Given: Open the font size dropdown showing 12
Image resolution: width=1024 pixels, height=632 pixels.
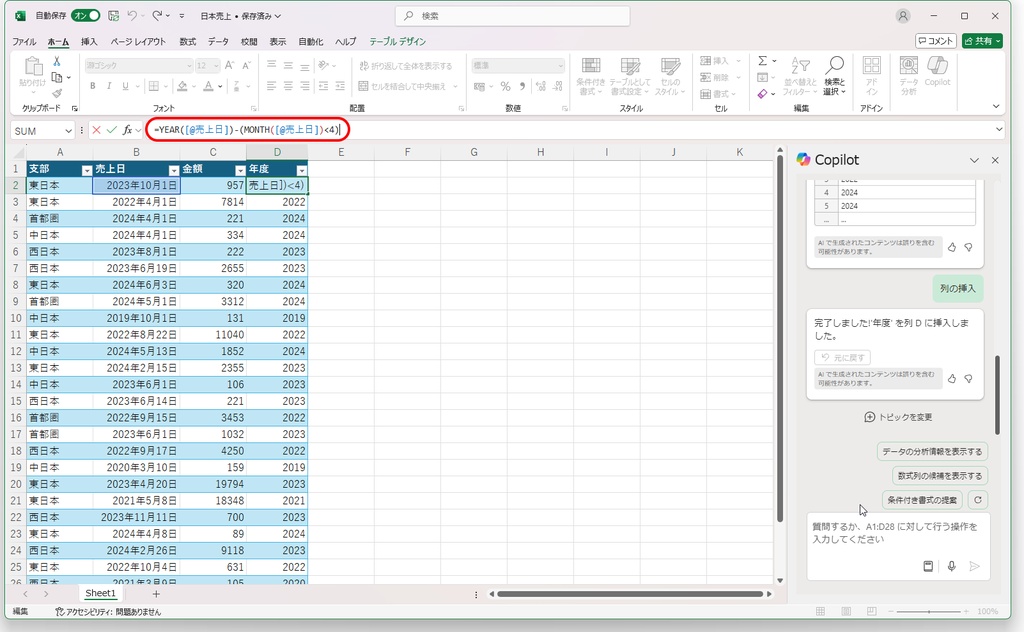Looking at the screenshot, I should (217, 65).
